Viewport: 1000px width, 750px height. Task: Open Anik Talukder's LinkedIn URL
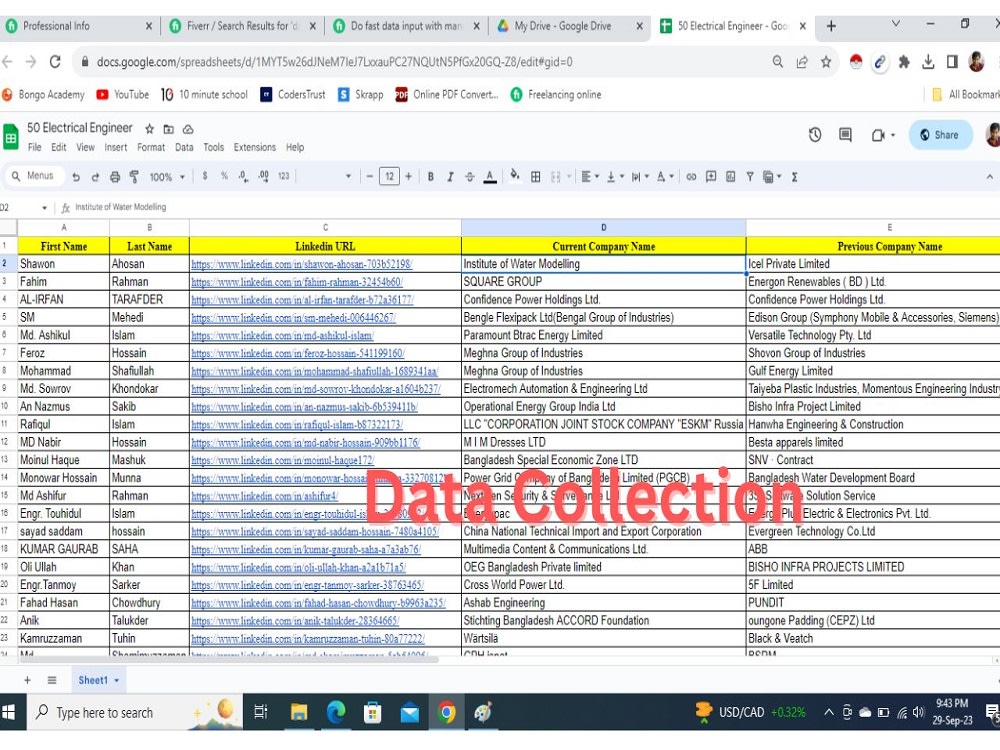click(295, 621)
